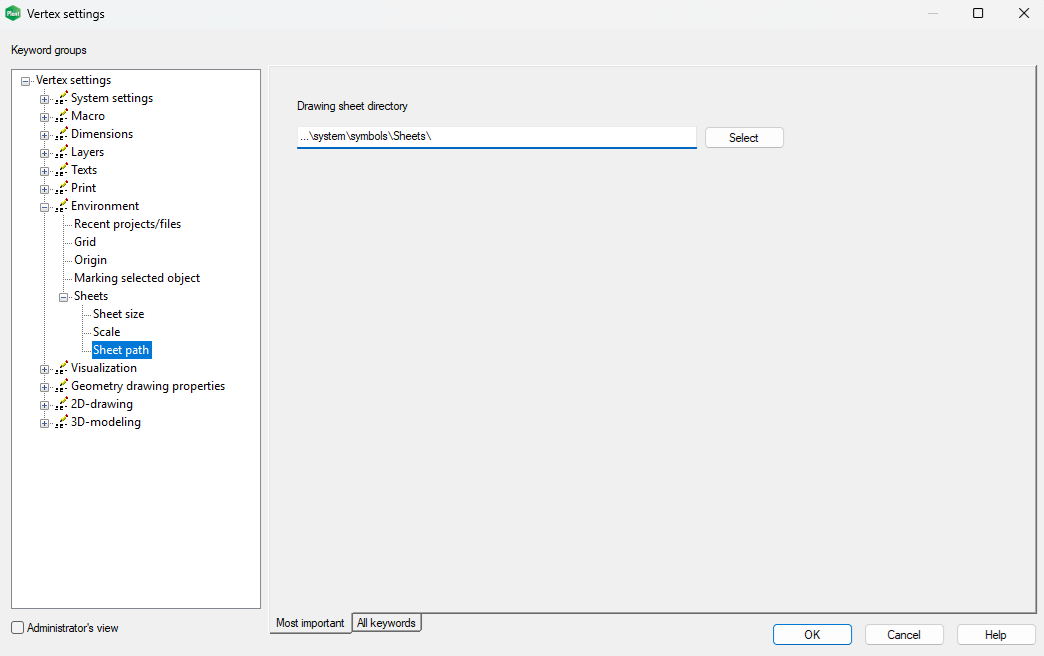Image resolution: width=1044 pixels, height=656 pixels.
Task: Expand the Geometry drawing properties node
Action: pyautogui.click(x=44, y=387)
